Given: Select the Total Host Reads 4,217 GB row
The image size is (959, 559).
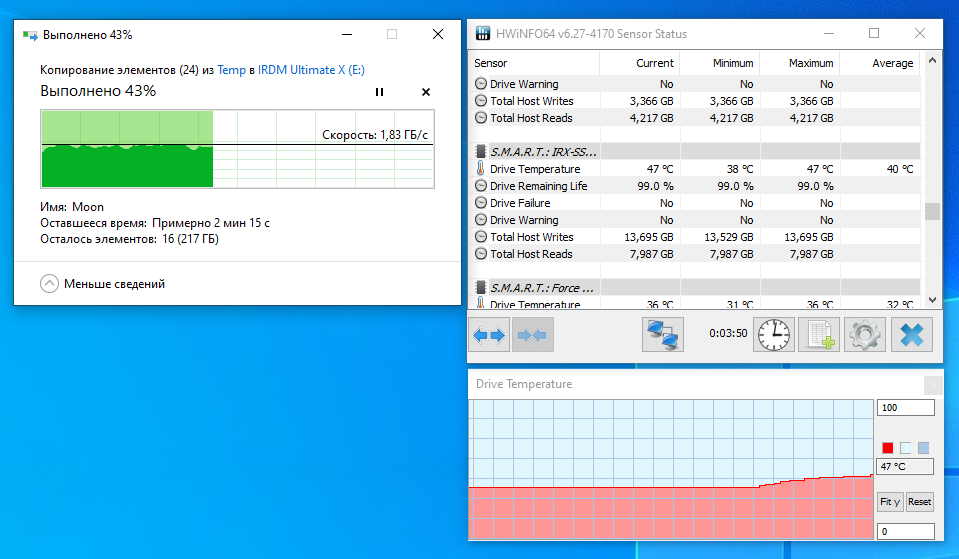Looking at the screenshot, I should click(695, 118).
